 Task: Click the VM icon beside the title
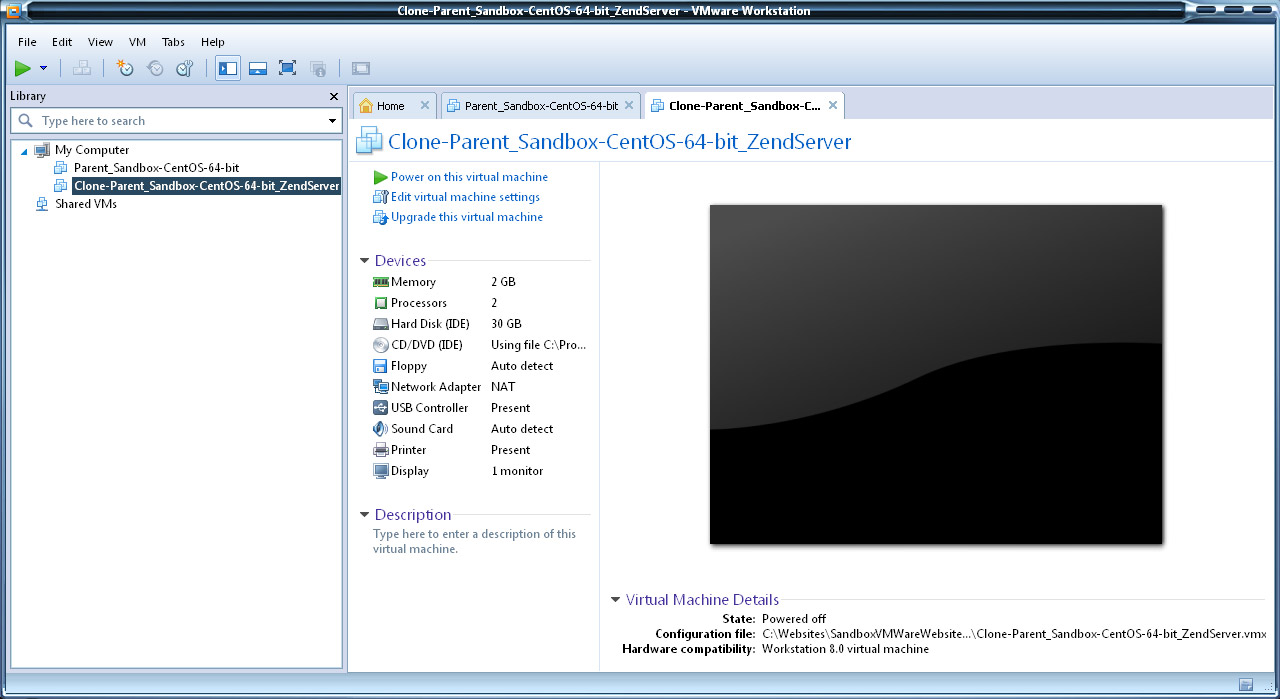tap(370, 141)
